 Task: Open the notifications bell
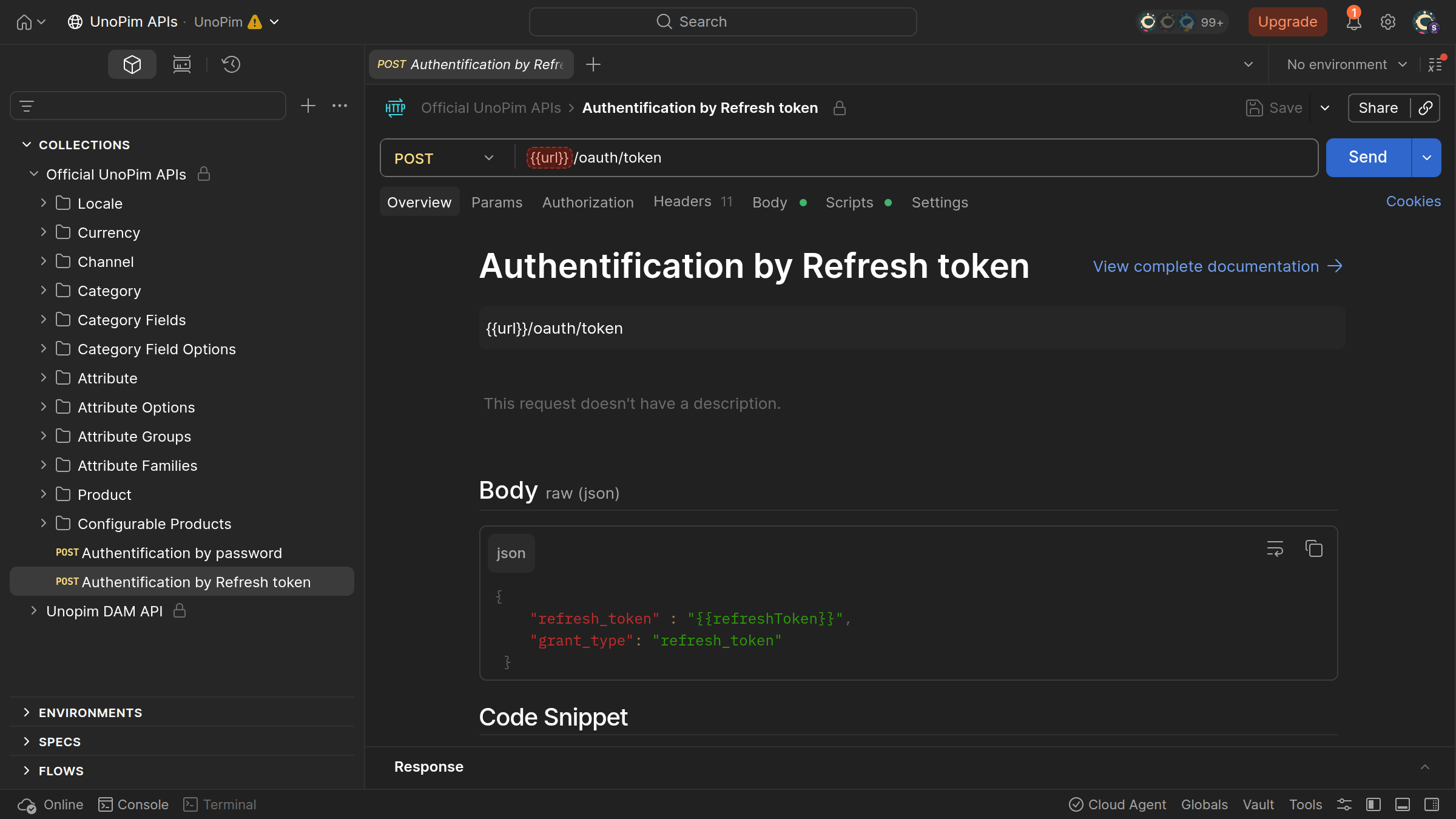(1353, 22)
